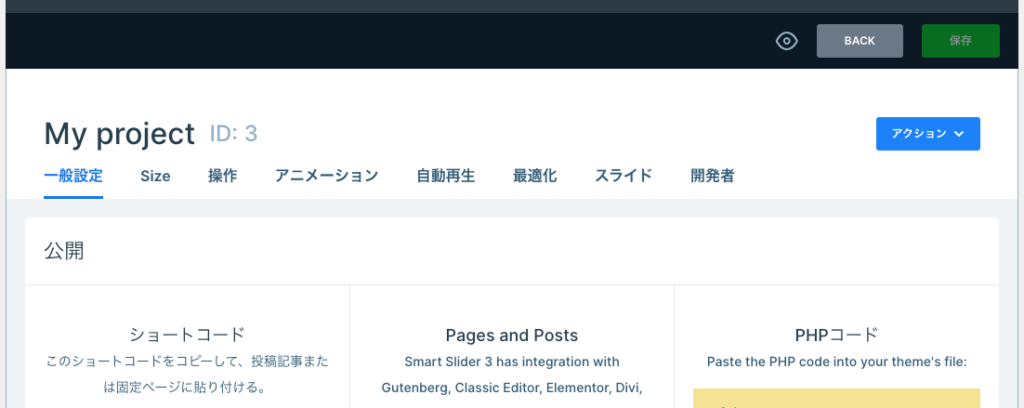Screen dimensions: 1024x408
Task: Select the 一般設定 tab
Action: click(x=73, y=176)
